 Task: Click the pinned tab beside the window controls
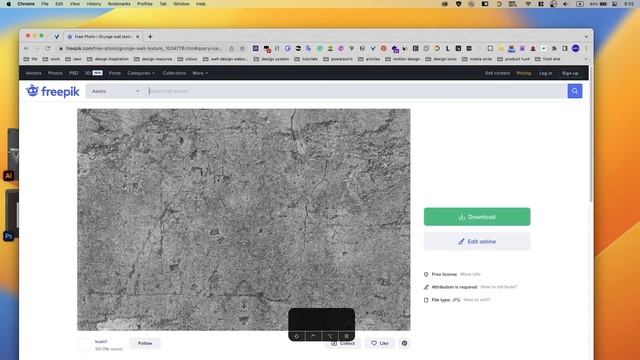pos(57,37)
